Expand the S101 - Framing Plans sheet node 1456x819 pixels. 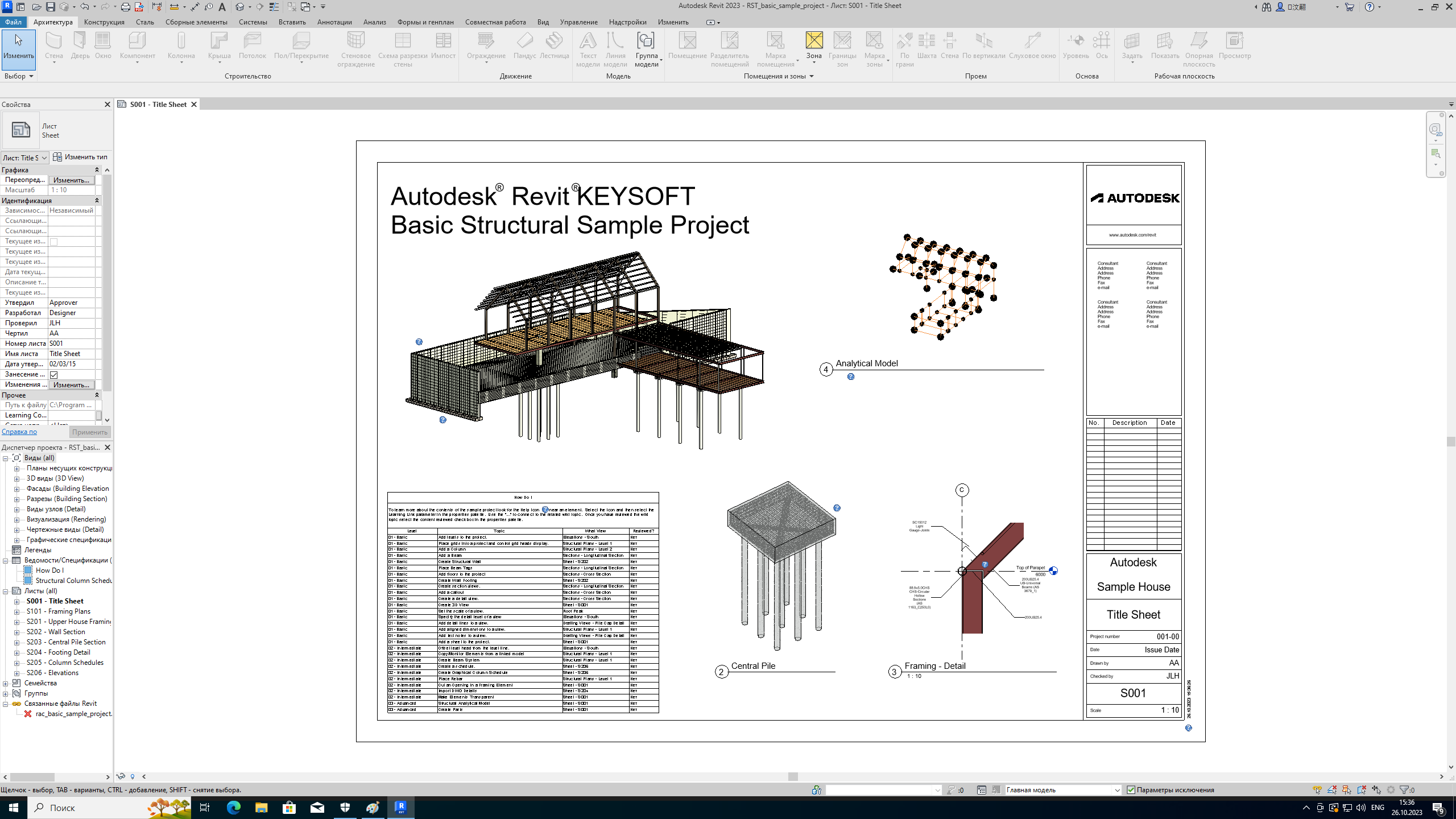coord(16,612)
